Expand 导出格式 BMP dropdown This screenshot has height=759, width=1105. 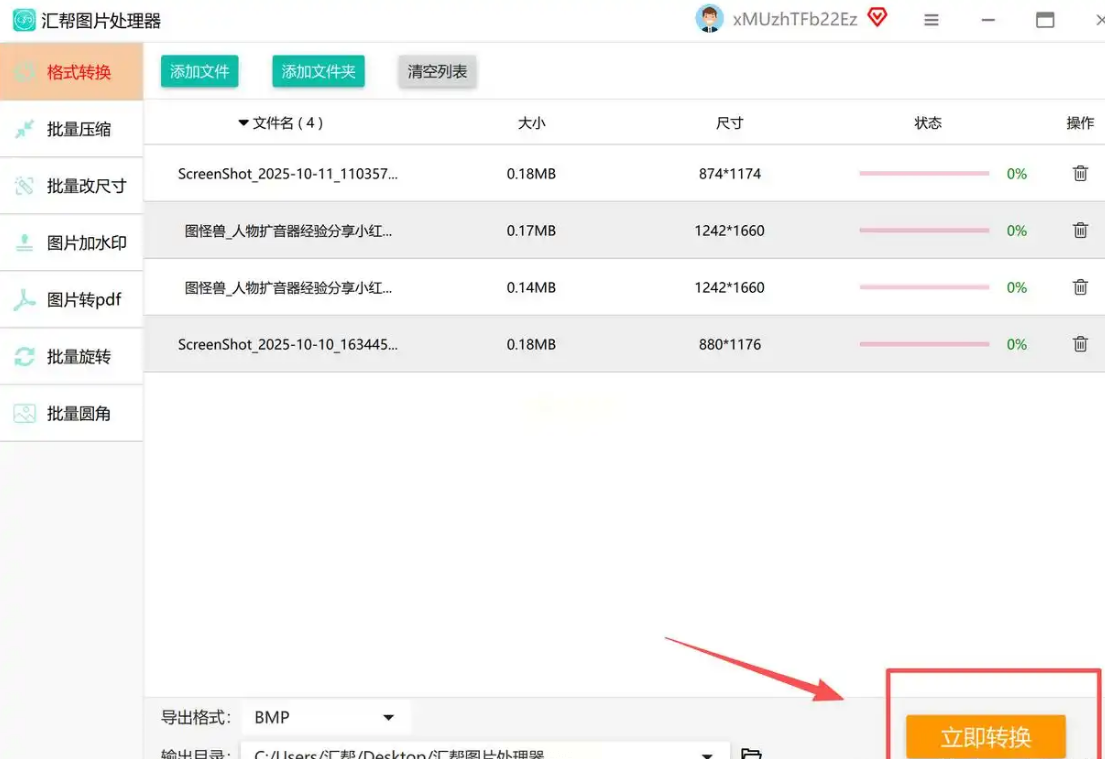click(326, 717)
